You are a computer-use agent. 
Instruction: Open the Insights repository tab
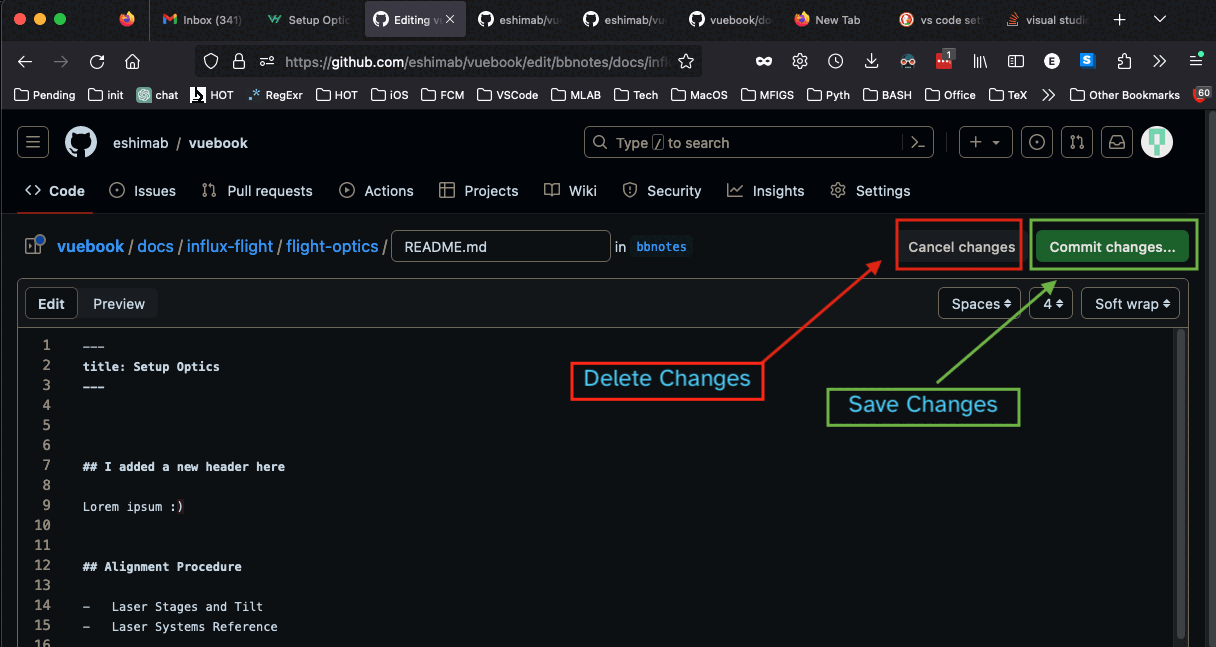tap(766, 191)
